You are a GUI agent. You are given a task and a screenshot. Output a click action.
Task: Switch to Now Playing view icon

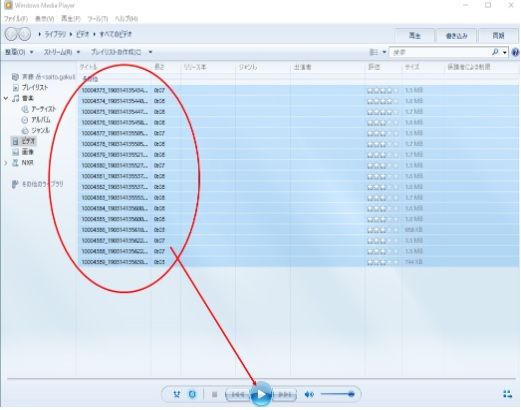[x=507, y=394]
